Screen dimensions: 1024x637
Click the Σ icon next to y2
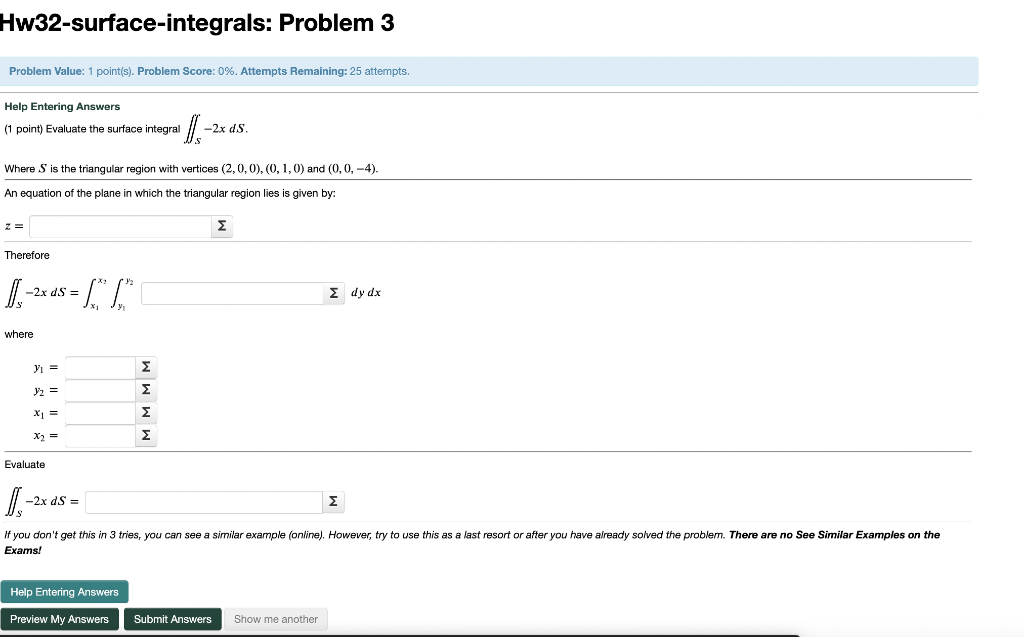(146, 390)
